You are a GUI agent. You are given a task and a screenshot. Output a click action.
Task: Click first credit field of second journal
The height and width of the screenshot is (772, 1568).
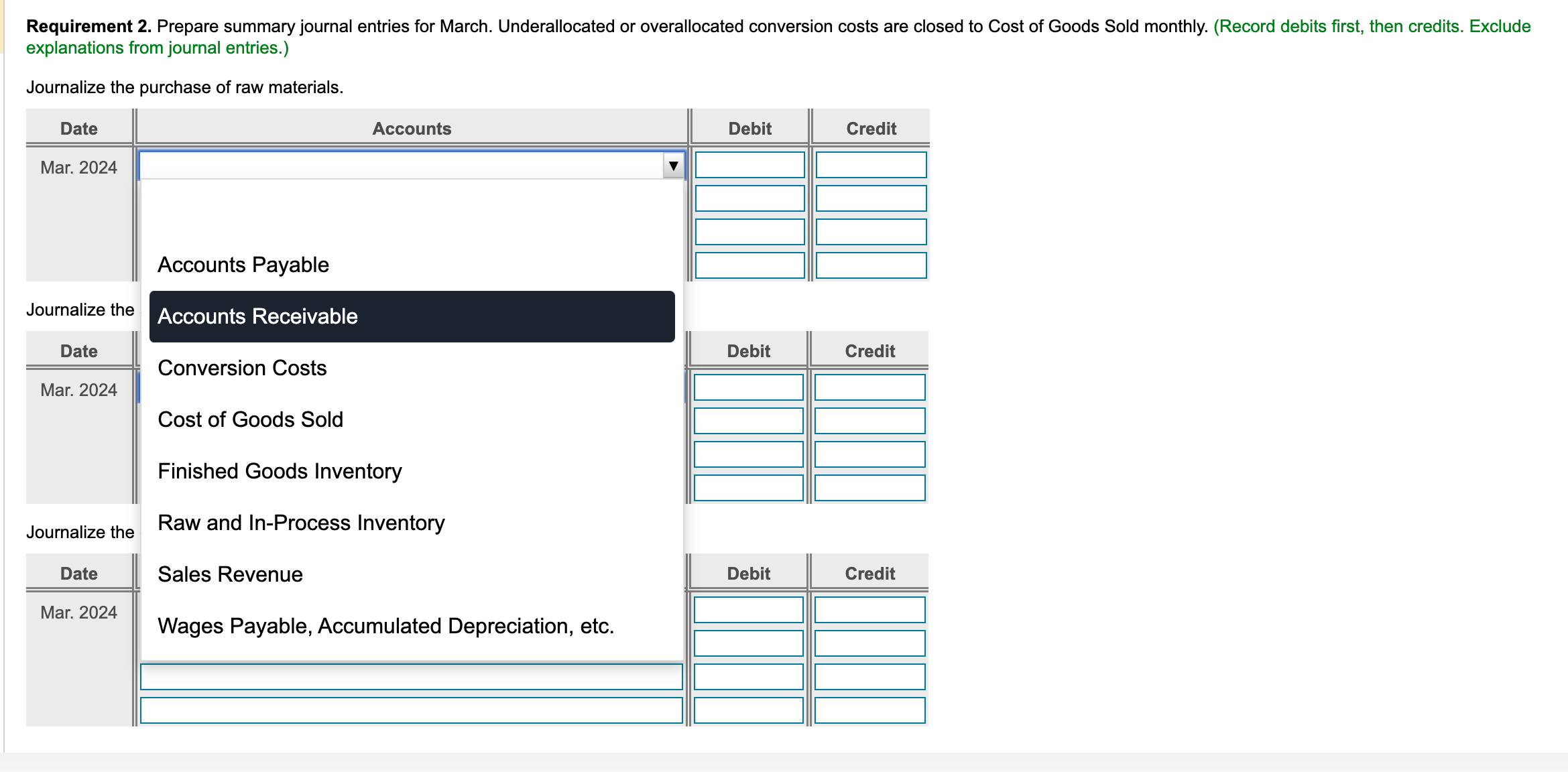(869, 387)
